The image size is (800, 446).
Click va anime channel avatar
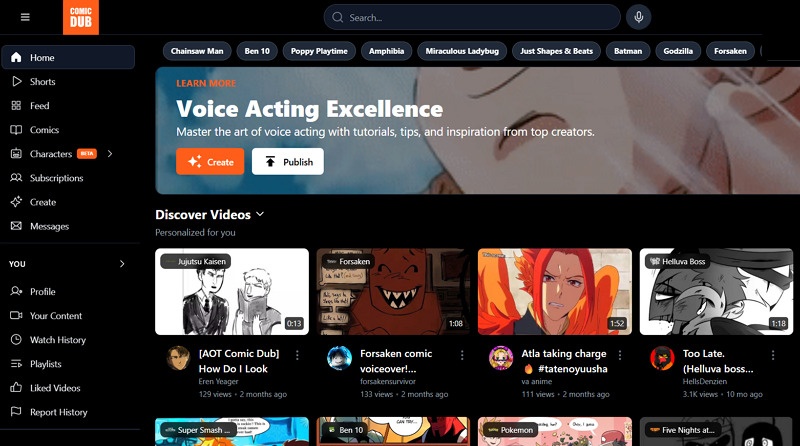pyautogui.click(x=501, y=358)
